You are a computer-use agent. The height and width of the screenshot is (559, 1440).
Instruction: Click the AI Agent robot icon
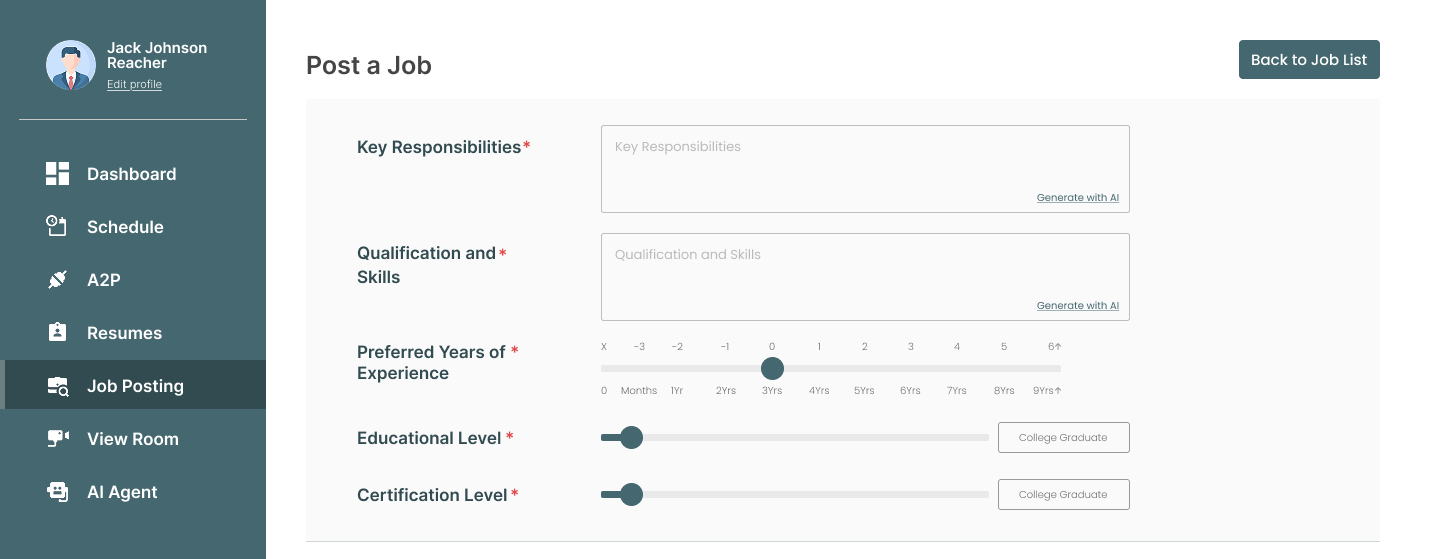pos(57,492)
